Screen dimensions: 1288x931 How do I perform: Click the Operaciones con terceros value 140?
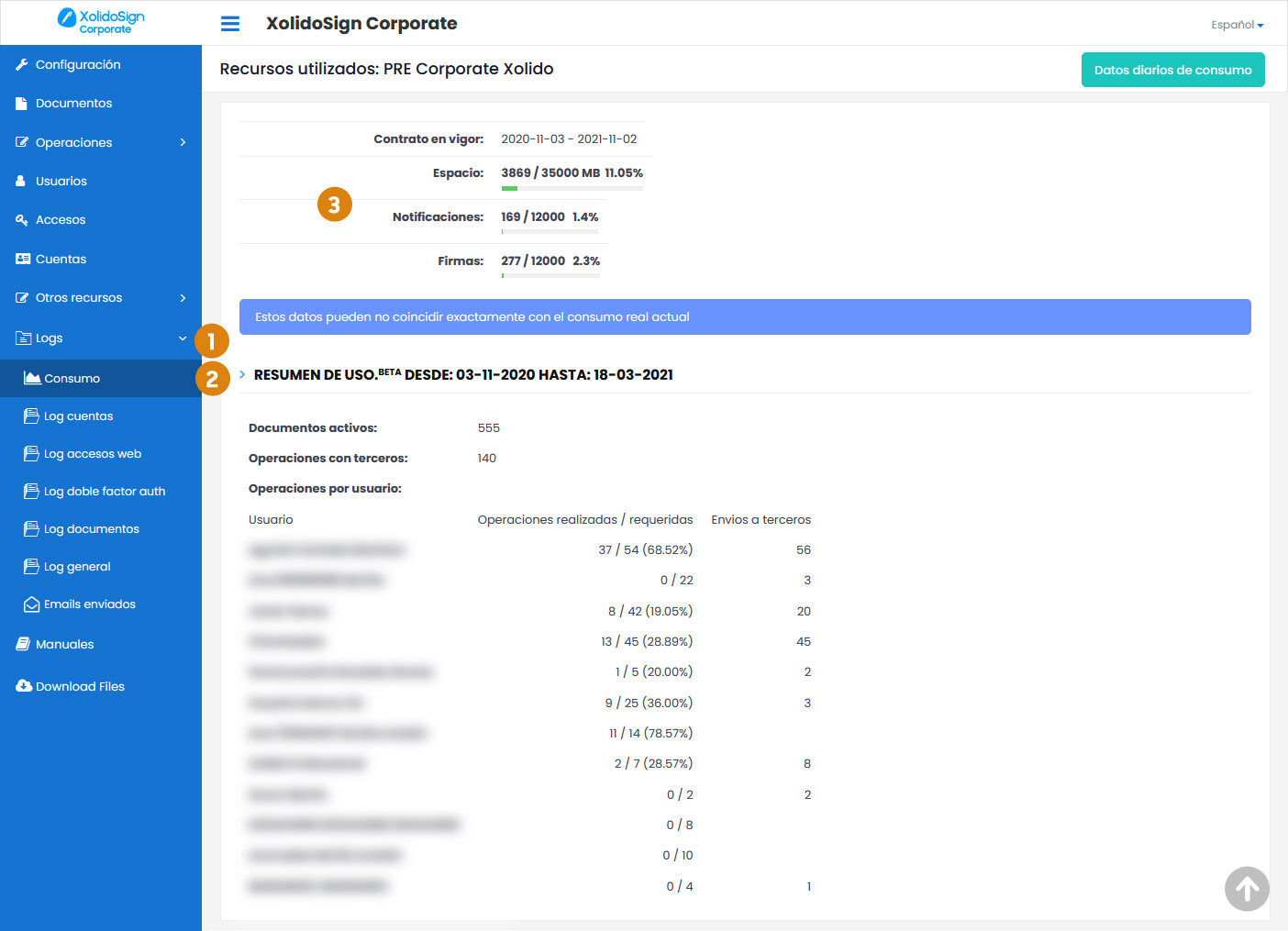coord(487,459)
